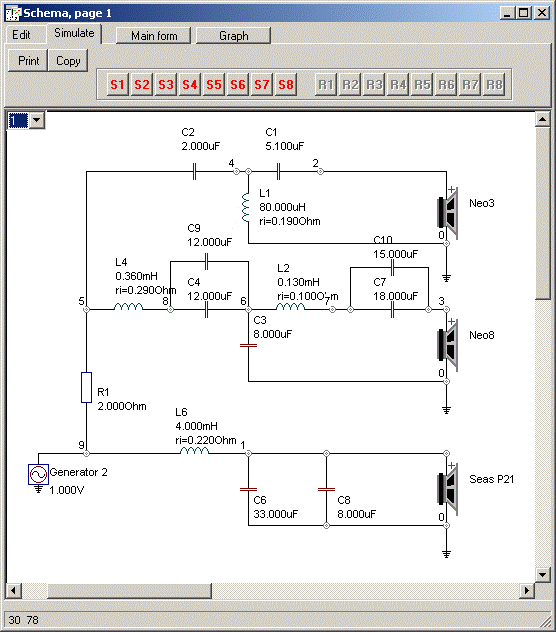
Task: Click the Print button
Action: coord(28,61)
